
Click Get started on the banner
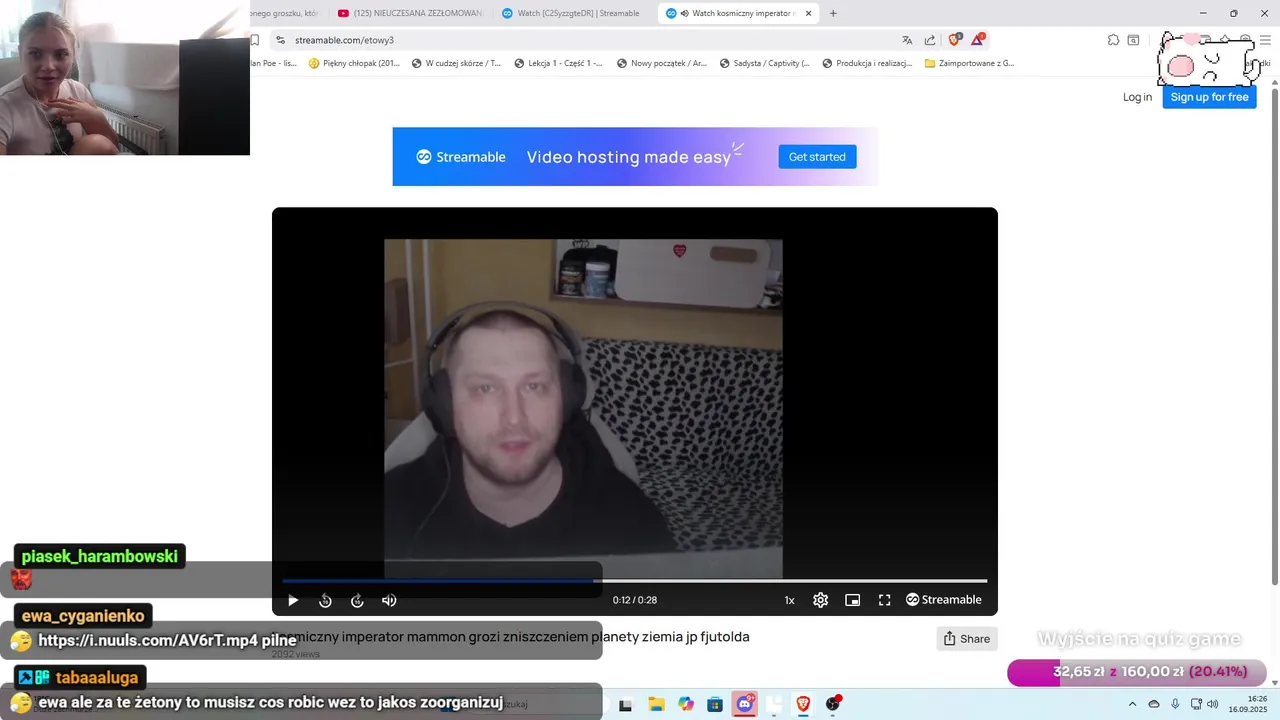tap(817, 156)
